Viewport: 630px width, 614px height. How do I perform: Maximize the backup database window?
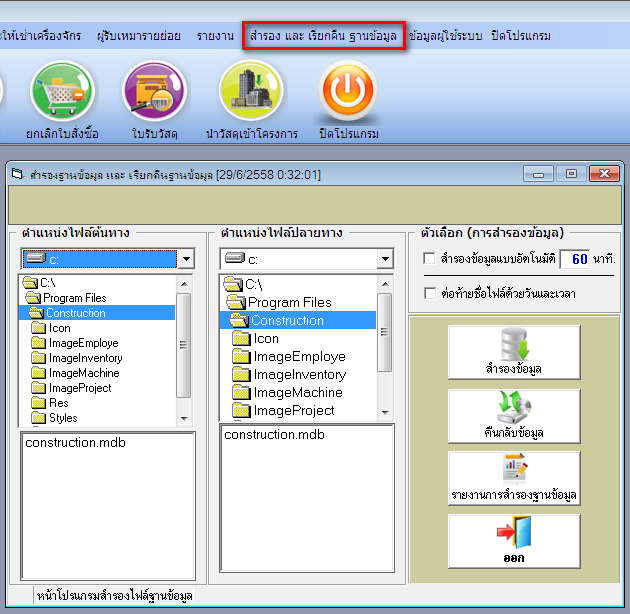571,174
